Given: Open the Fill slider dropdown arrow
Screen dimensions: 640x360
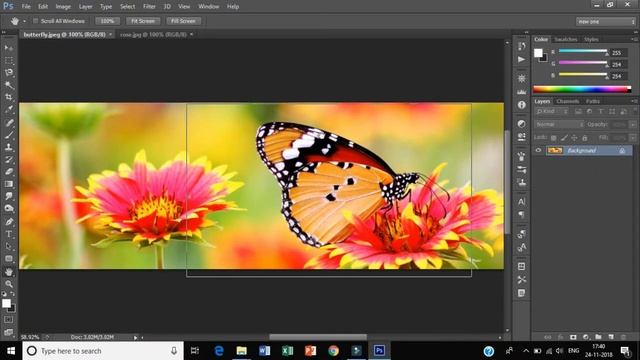Looking at the screenshot, I should [633, 138].
